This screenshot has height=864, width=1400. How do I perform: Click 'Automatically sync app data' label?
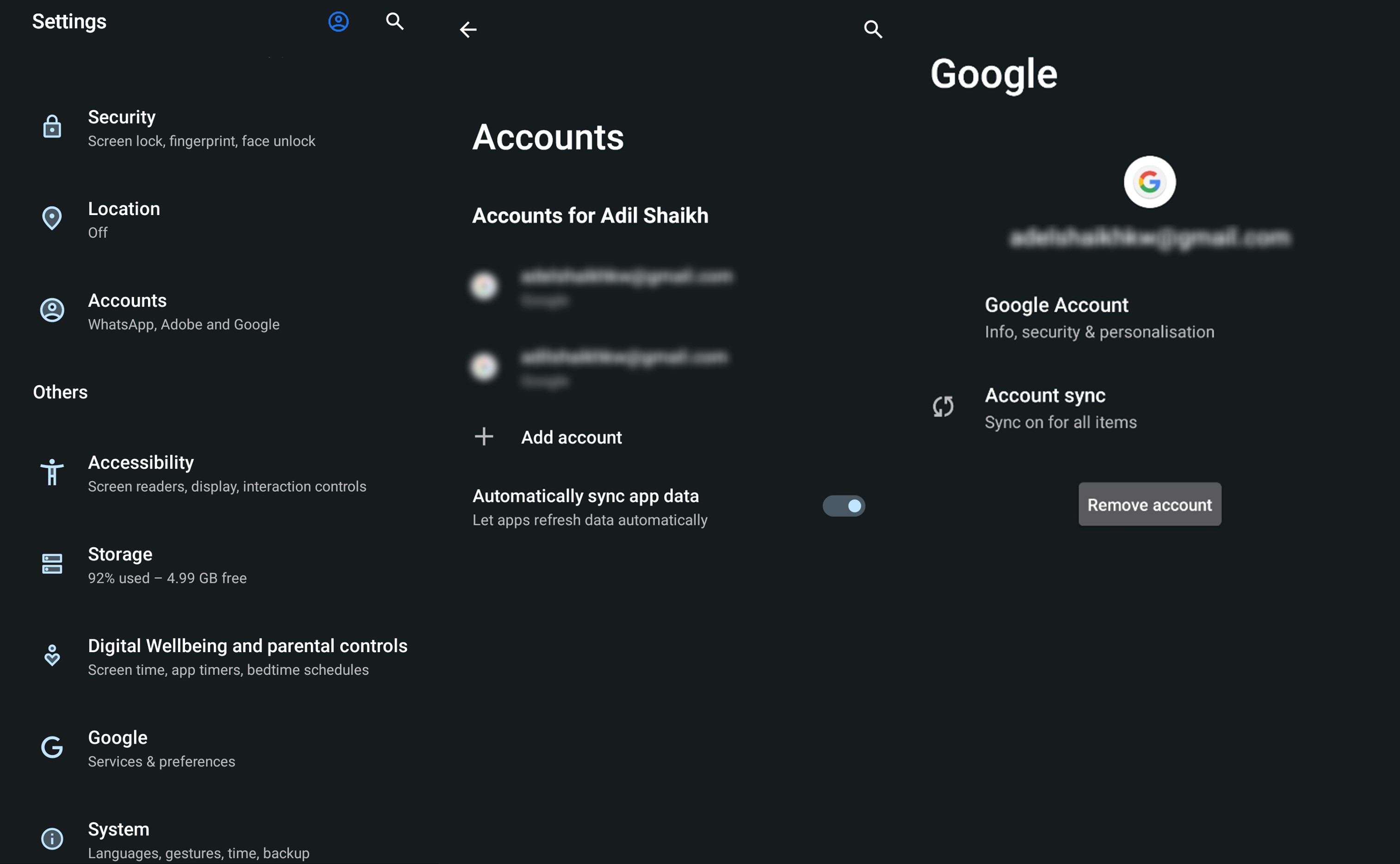[x=586, y=496]
